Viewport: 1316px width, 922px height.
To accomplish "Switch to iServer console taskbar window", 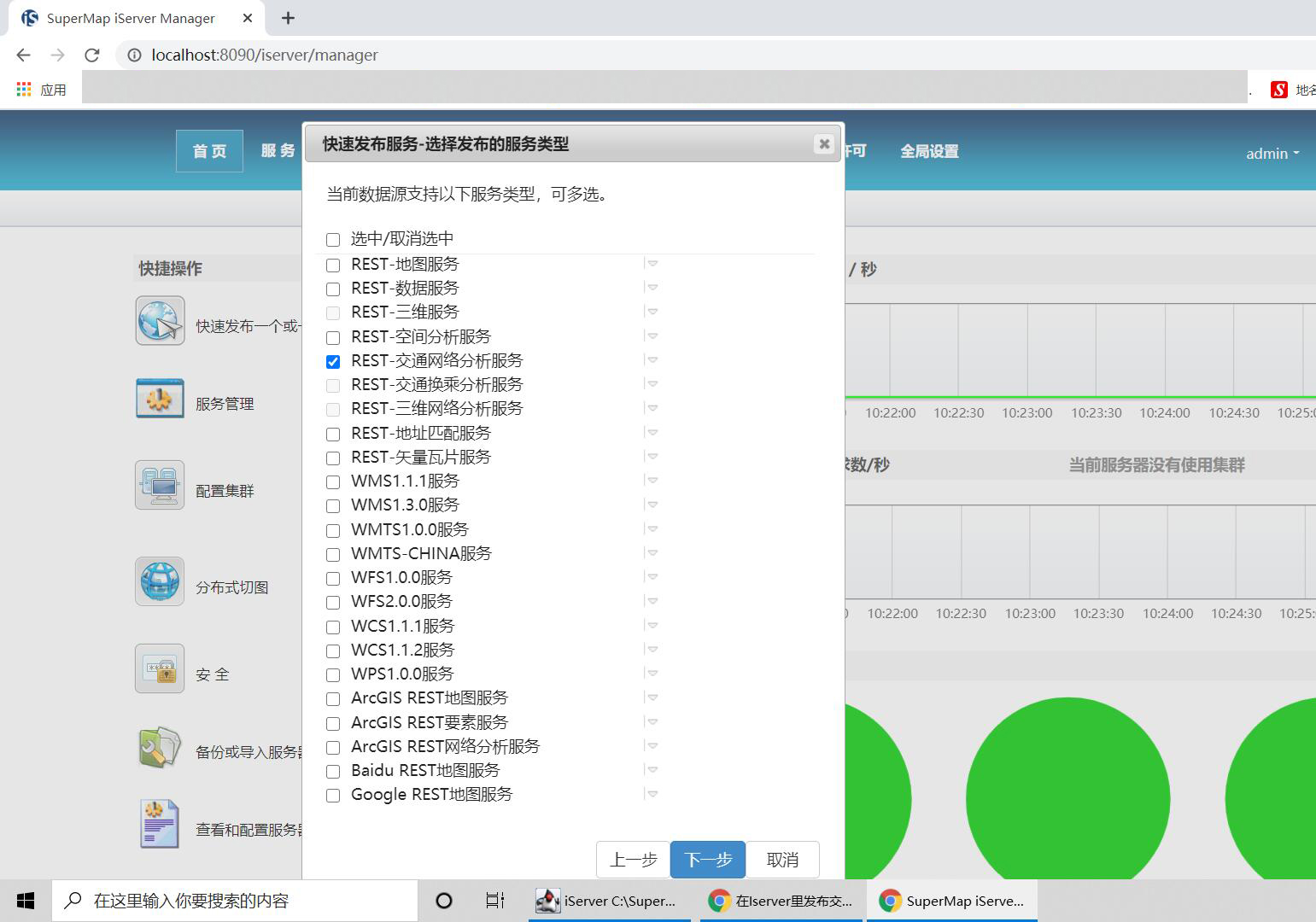I will click(610, 901).
